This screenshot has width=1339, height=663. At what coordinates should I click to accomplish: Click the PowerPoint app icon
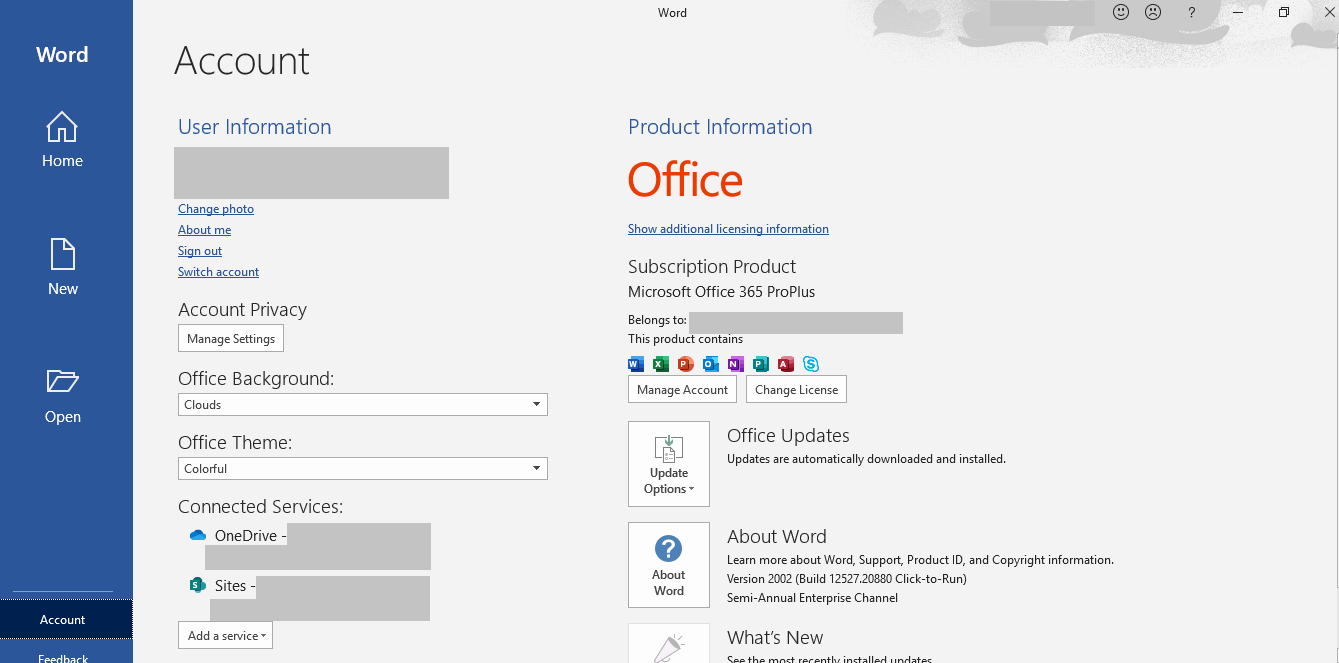(685, 364)
